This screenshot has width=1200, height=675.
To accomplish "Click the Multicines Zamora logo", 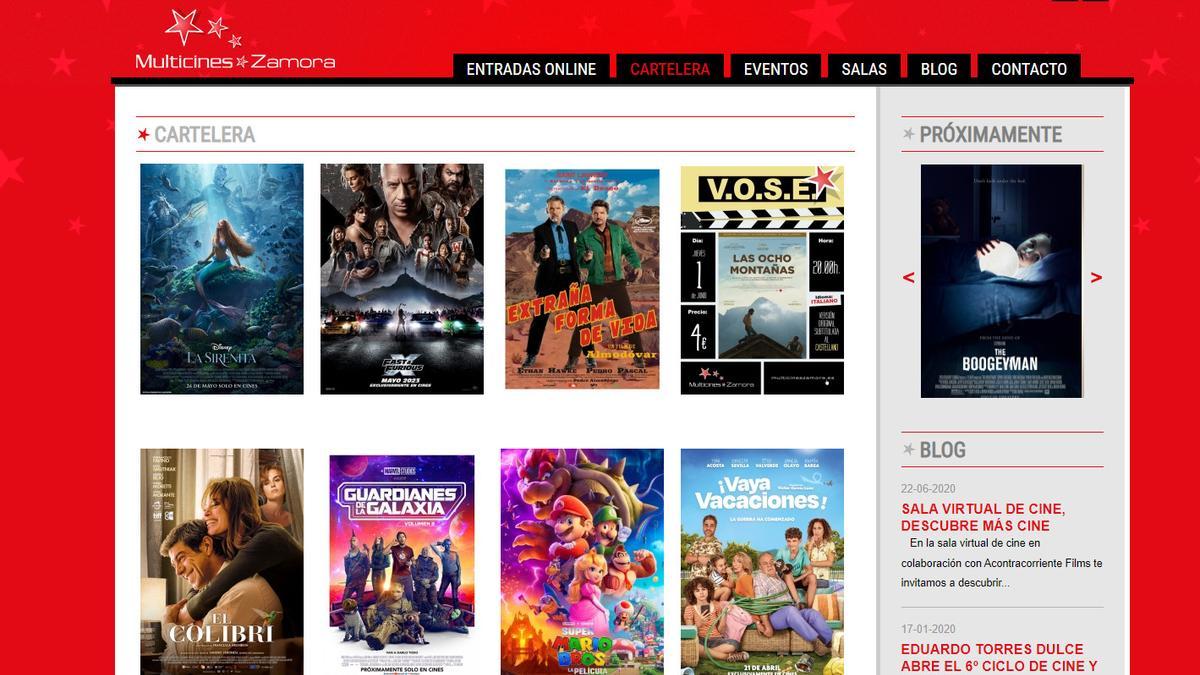I will point(234,43).
